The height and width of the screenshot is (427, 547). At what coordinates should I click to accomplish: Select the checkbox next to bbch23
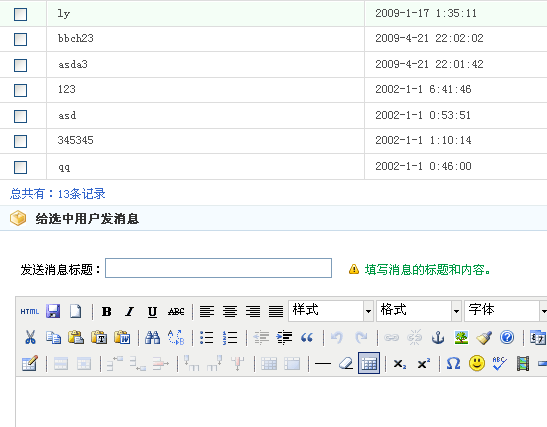[21, 39]
